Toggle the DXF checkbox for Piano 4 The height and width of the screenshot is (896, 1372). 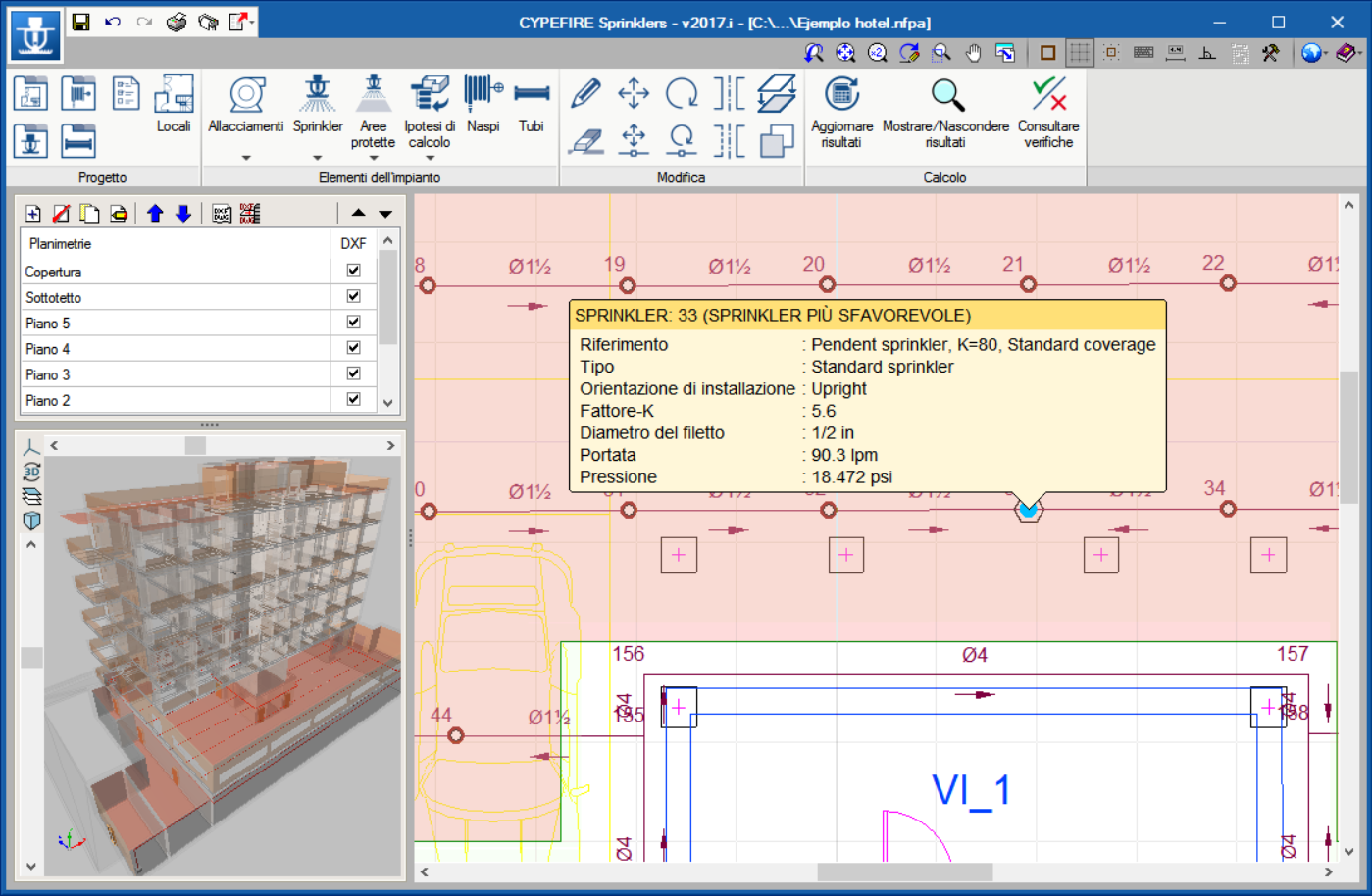pyautogui.click(x=354, y=347)
